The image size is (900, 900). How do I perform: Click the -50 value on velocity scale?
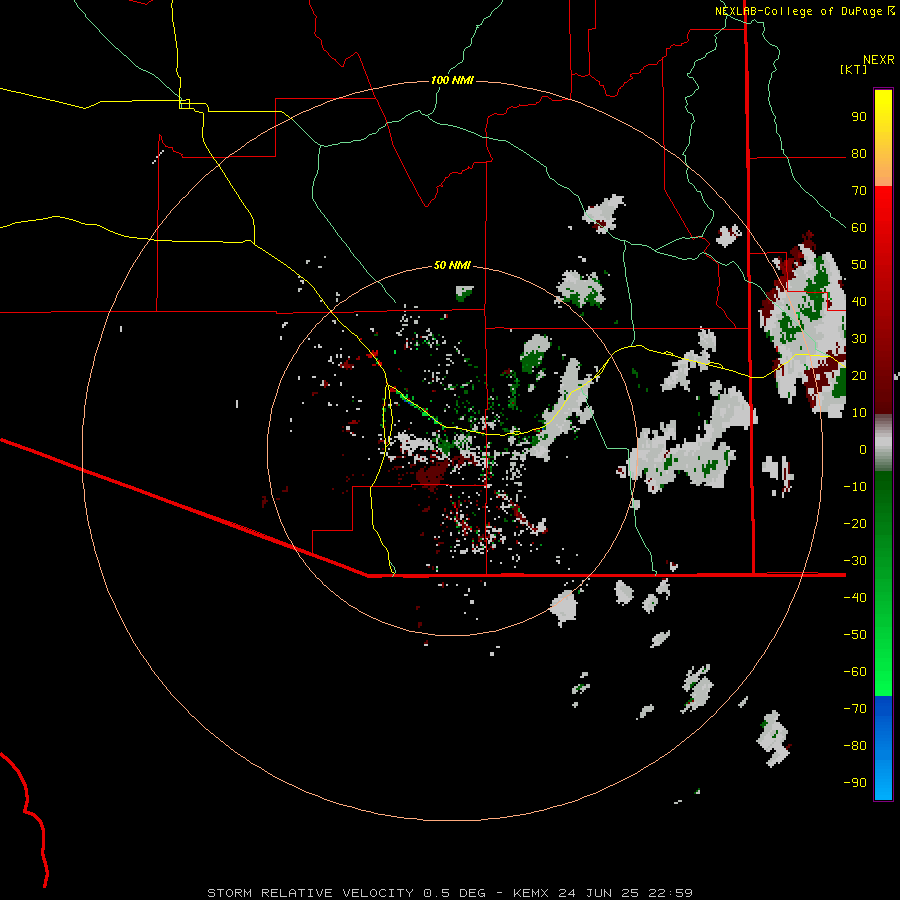pyautogui.click(x=855, y=634)
